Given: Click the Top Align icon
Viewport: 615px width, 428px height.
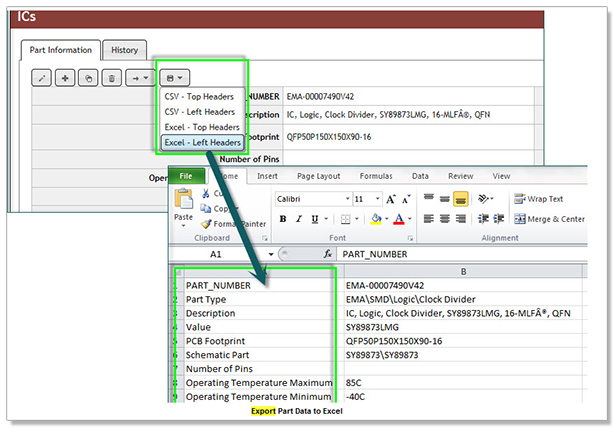Looking at the screenshot, I should coord(429,198).
